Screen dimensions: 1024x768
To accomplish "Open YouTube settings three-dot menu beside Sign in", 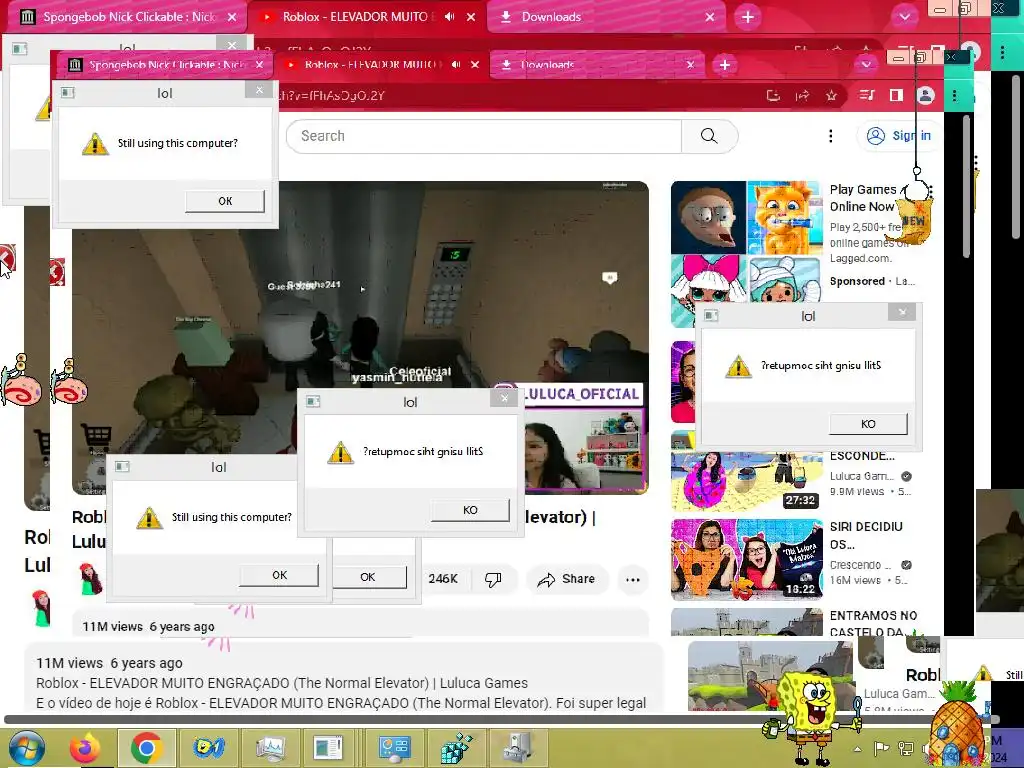I will tap(831, 136).
